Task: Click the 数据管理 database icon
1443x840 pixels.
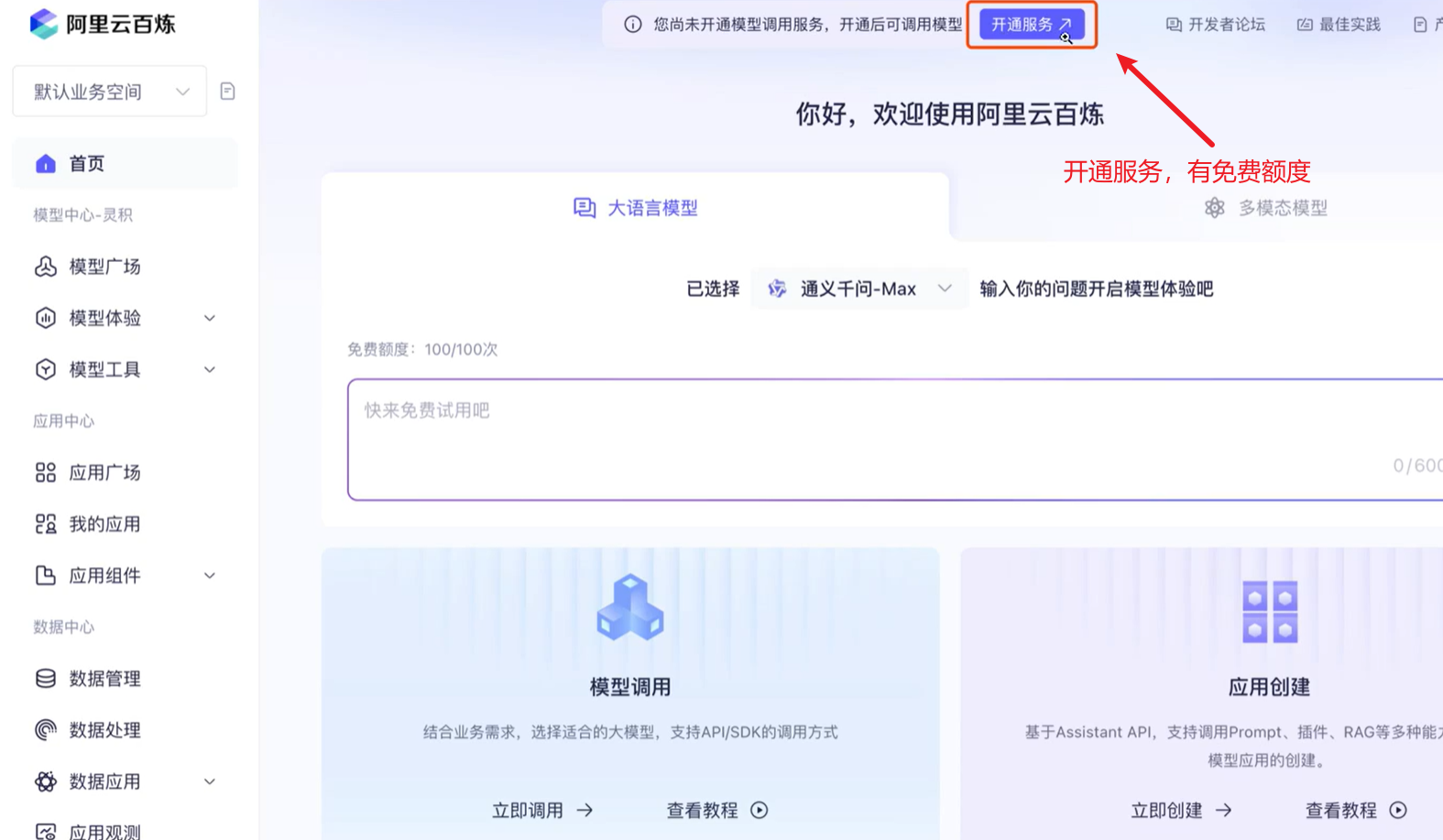Action: 46,679
